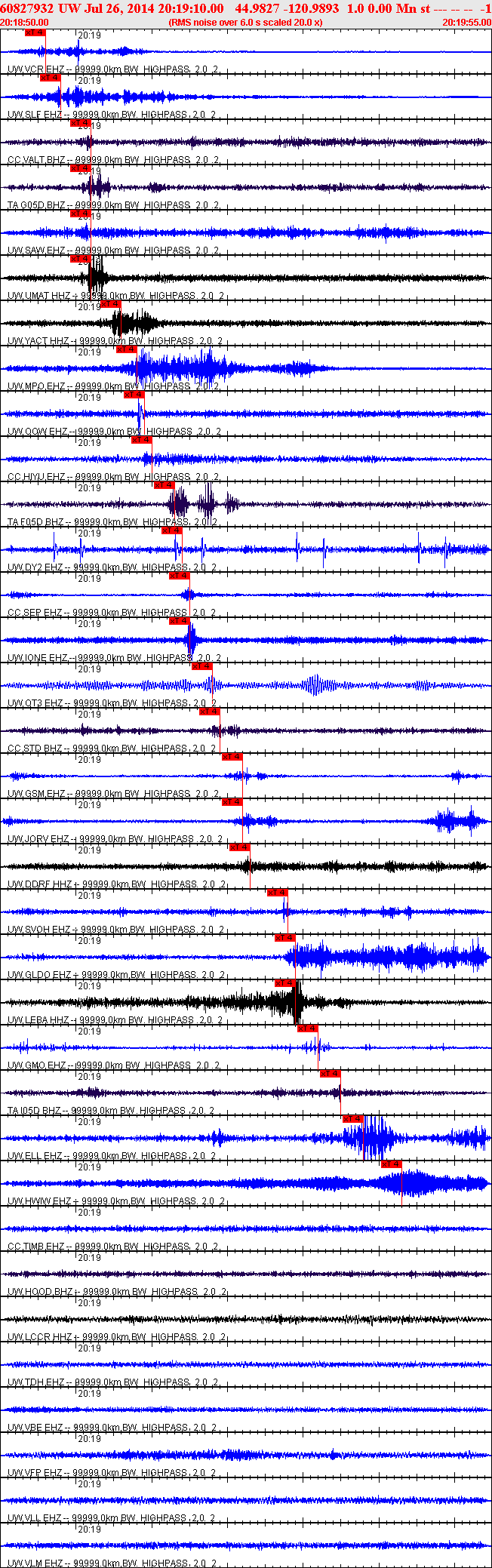Click red pick flag on CC.HIYU trace
This screenshot has height=1568, width=492.
(x=141, y=440)
